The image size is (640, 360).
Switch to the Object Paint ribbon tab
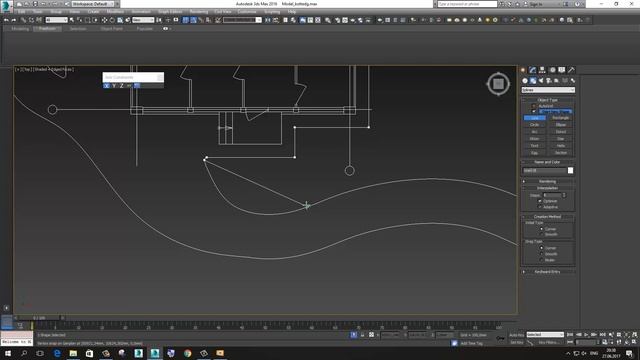click(x=111, y=29)
